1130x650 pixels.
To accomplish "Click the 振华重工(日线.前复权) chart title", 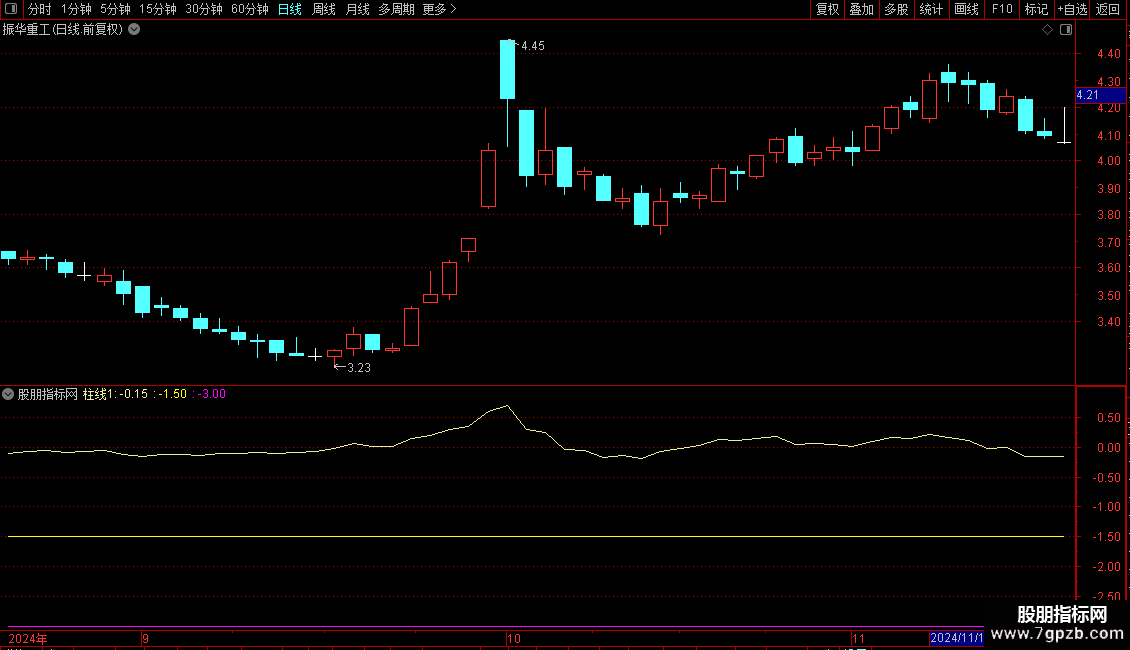I will tap(63, 30).
